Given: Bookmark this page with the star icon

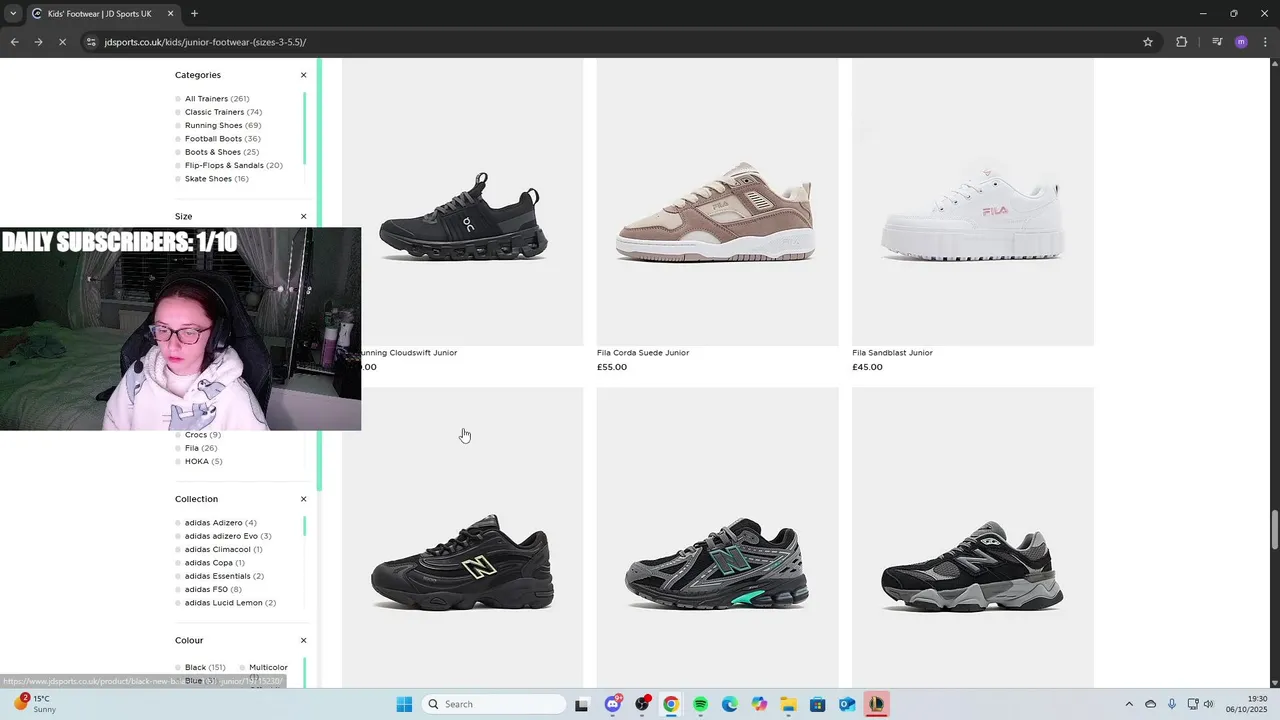Looking at the screenshot, I should [1148, 42].
